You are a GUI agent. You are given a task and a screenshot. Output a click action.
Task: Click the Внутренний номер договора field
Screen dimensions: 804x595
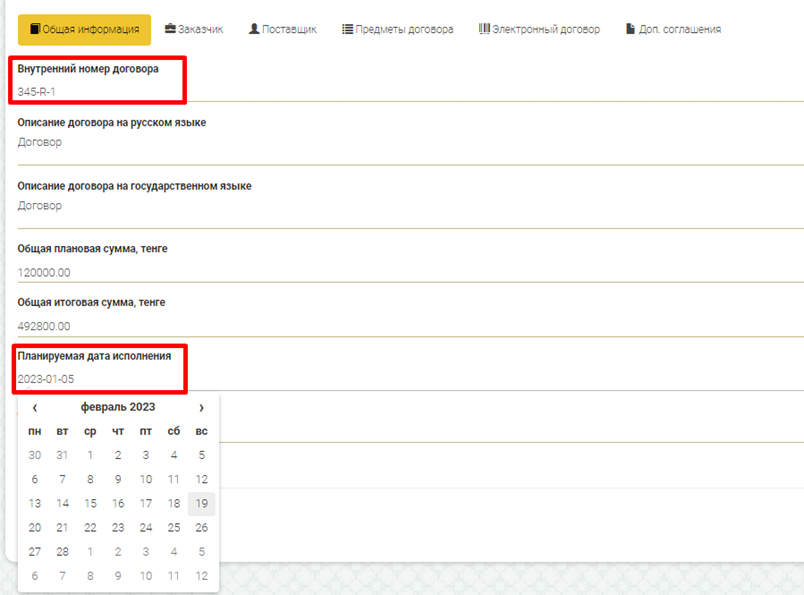tap(400, 91)
